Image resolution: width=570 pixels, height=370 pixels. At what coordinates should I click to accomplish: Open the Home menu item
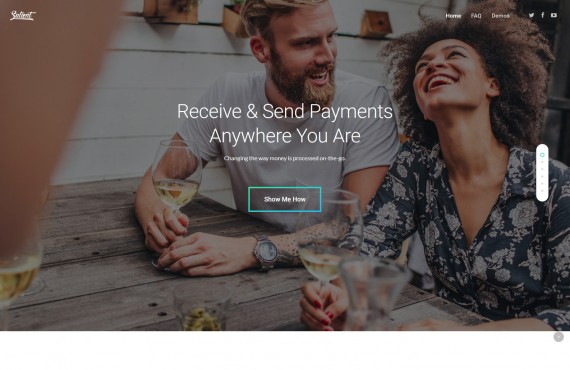click(453, 16)
